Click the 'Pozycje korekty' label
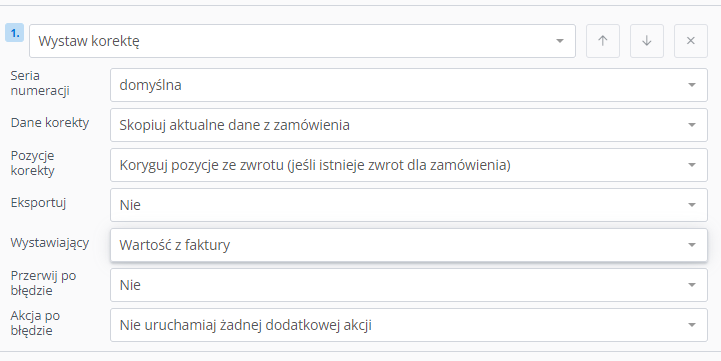 pyautogui.click(x=33, y=163)
